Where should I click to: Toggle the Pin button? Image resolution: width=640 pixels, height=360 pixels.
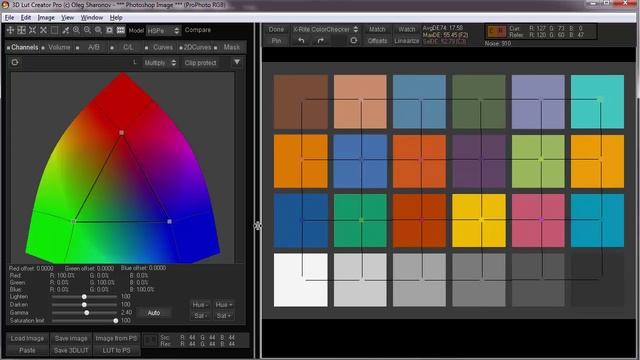coord(276,40)
